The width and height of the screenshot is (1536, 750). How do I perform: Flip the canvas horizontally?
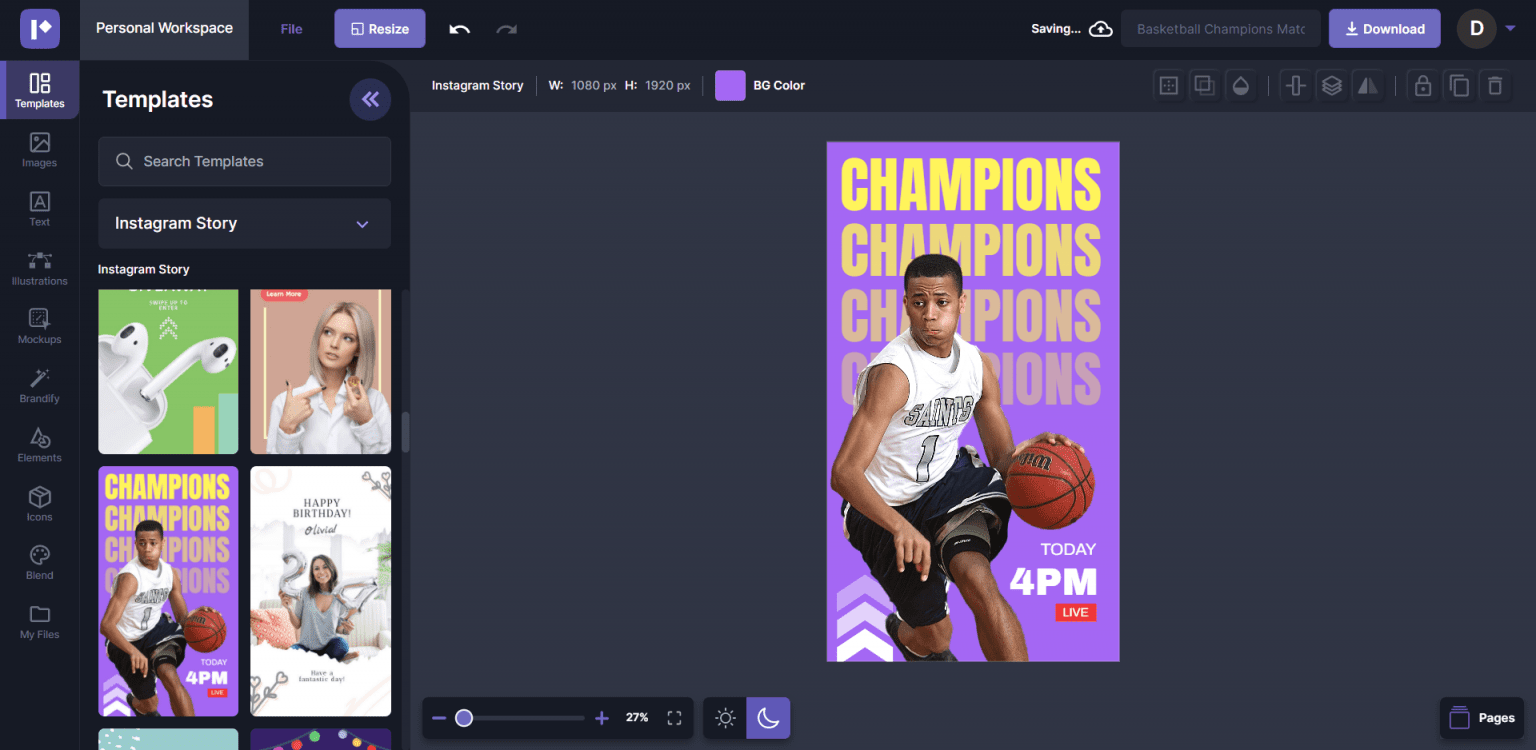pos(1368,85)
